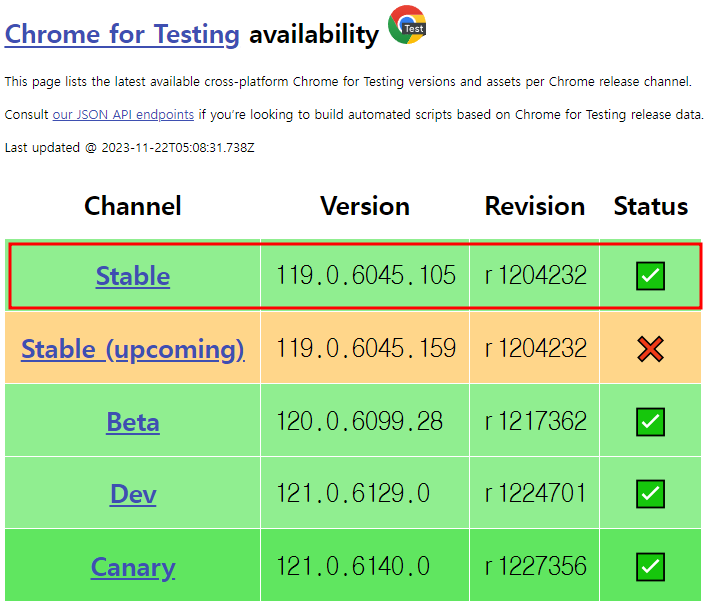709x608 pixels.
Task: Open the Stable (upcoming) channel link
Action: click(133, 349)
